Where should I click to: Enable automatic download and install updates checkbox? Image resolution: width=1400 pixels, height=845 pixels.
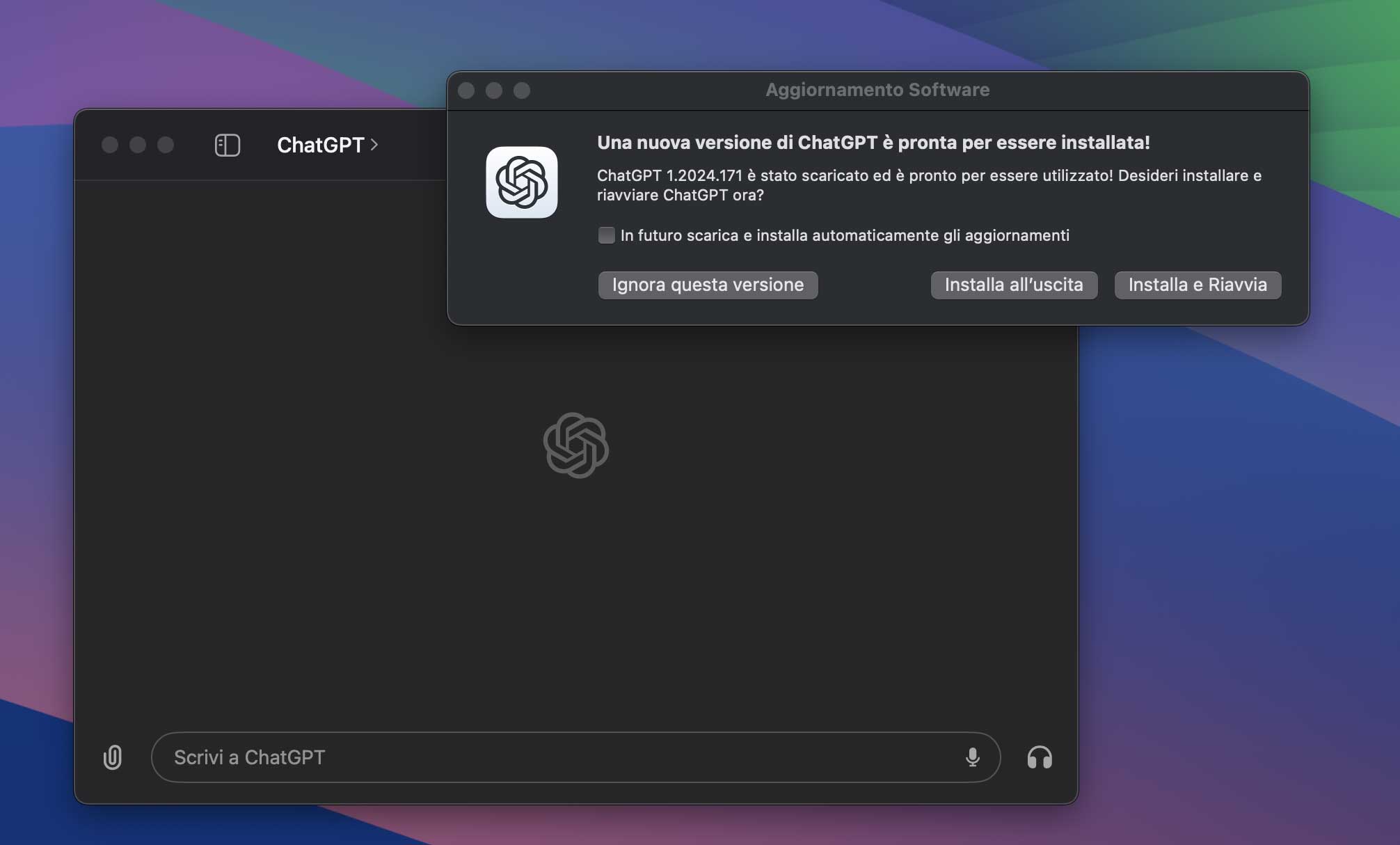[x=606, y=235]
